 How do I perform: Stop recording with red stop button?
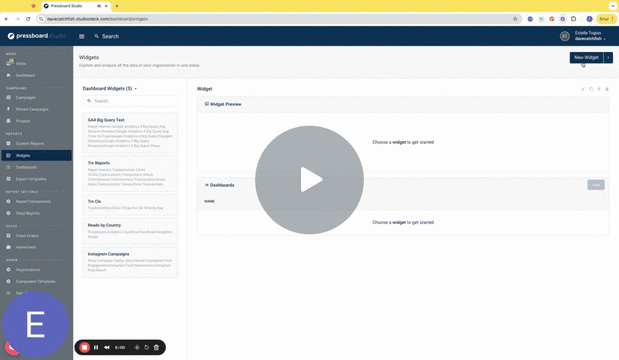84,347
